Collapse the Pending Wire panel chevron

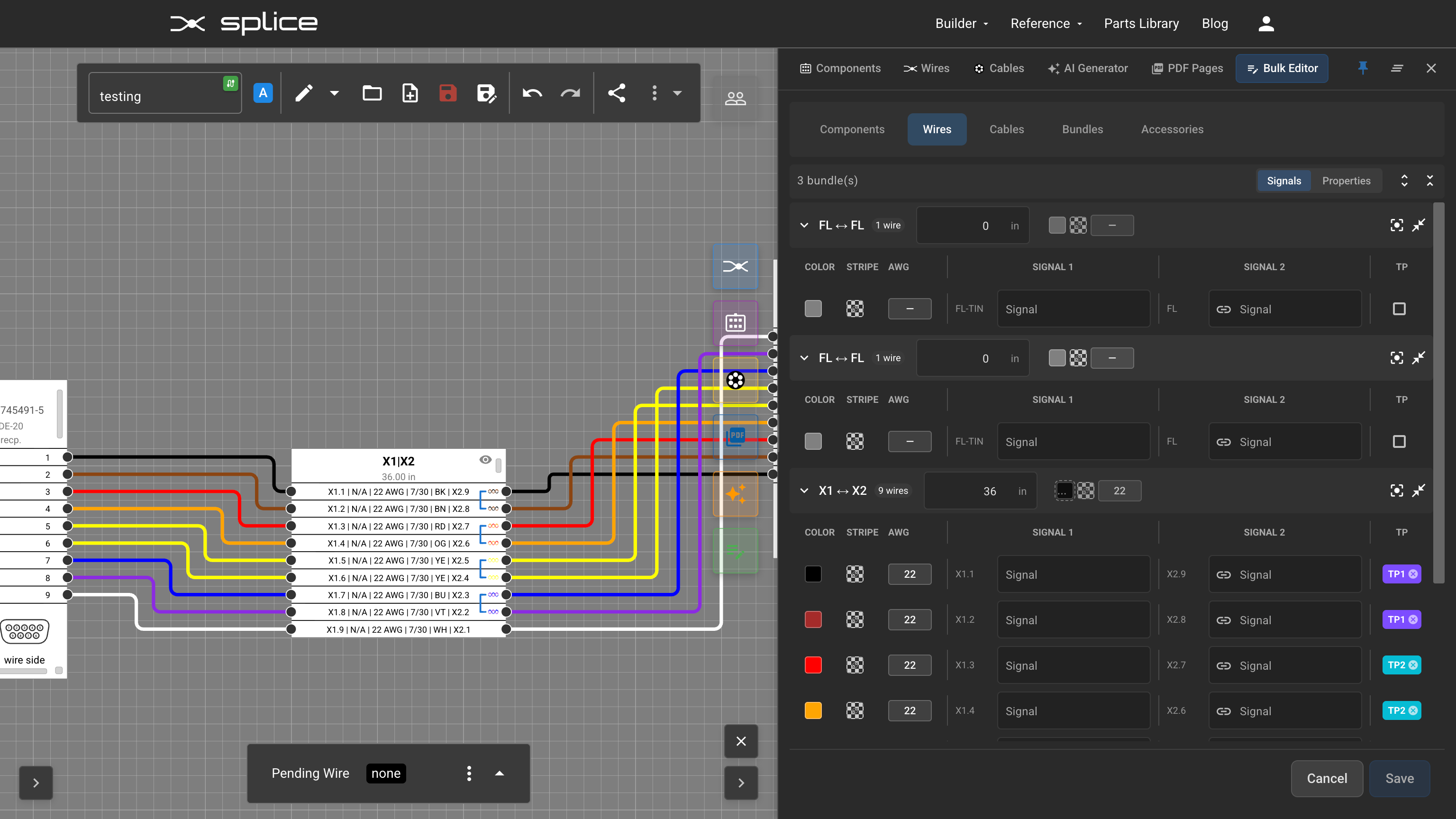tap(499, 773)
